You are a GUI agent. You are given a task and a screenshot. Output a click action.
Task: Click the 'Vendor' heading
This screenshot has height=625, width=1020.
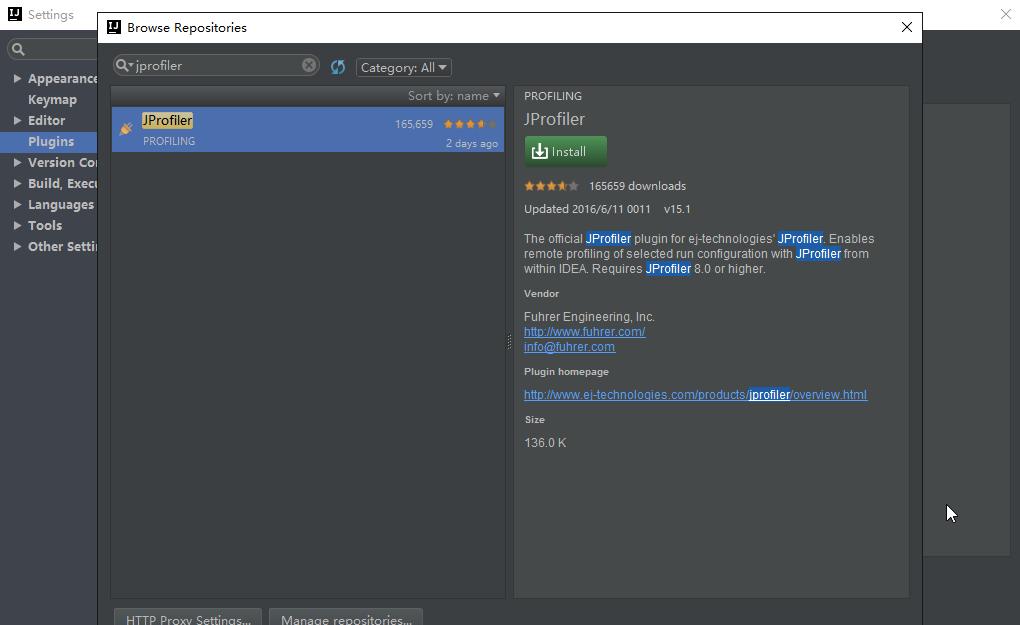point(541,294)
